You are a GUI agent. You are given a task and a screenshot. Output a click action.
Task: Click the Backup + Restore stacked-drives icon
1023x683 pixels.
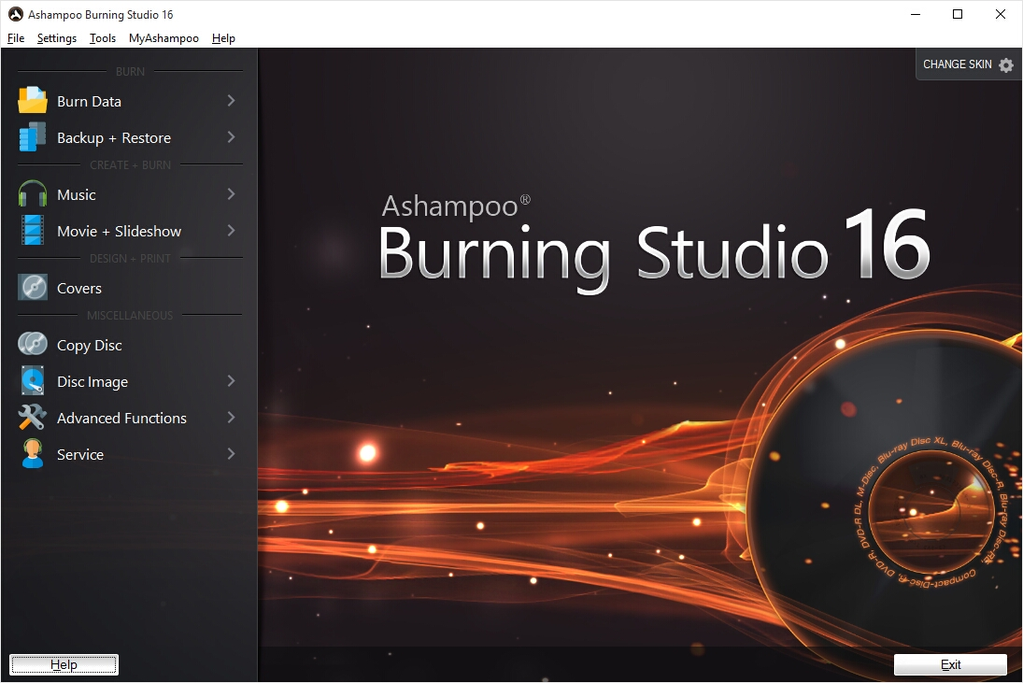(x=33, y=137)
